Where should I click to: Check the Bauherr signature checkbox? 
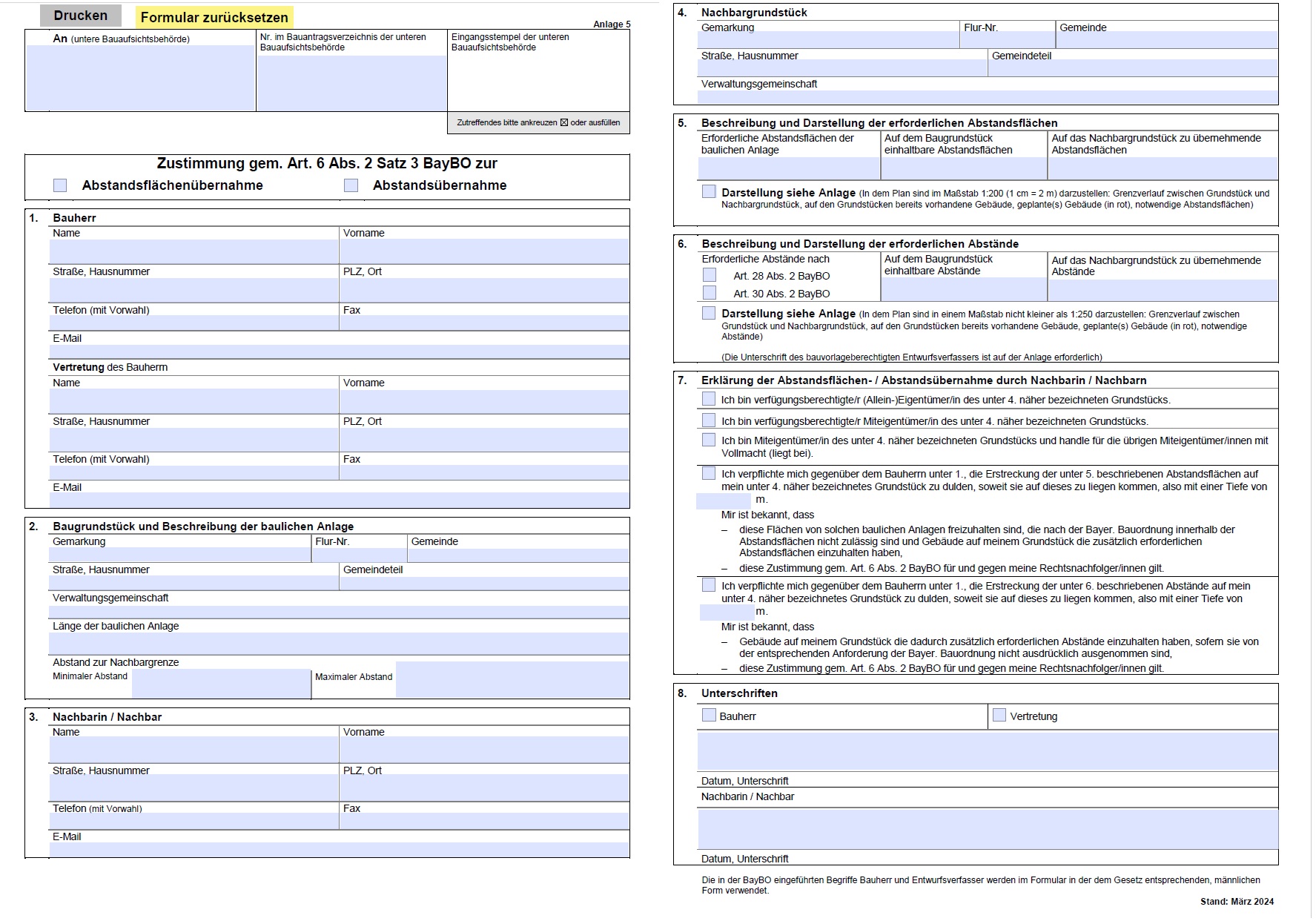tap(710, 716)
